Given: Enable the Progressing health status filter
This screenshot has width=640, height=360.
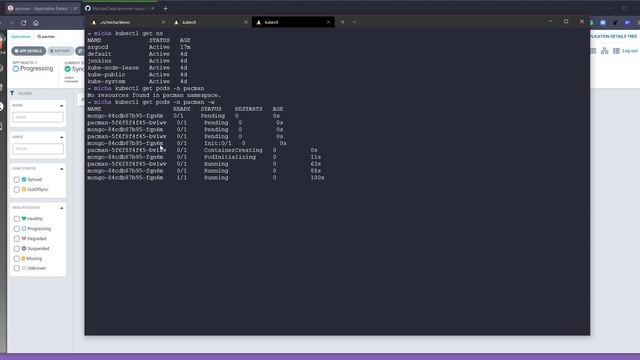Looking at the screenshot, I should (x=17, y=229).
